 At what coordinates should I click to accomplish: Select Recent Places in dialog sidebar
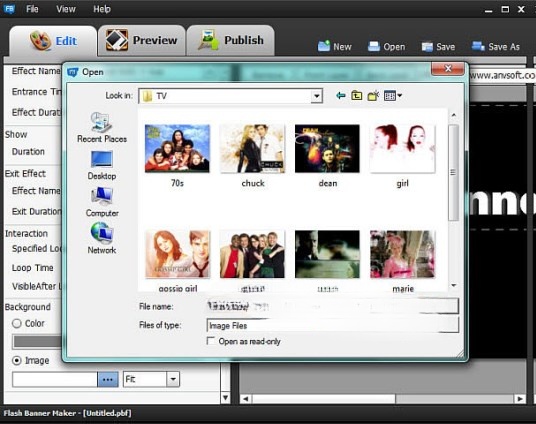(102, 128)
